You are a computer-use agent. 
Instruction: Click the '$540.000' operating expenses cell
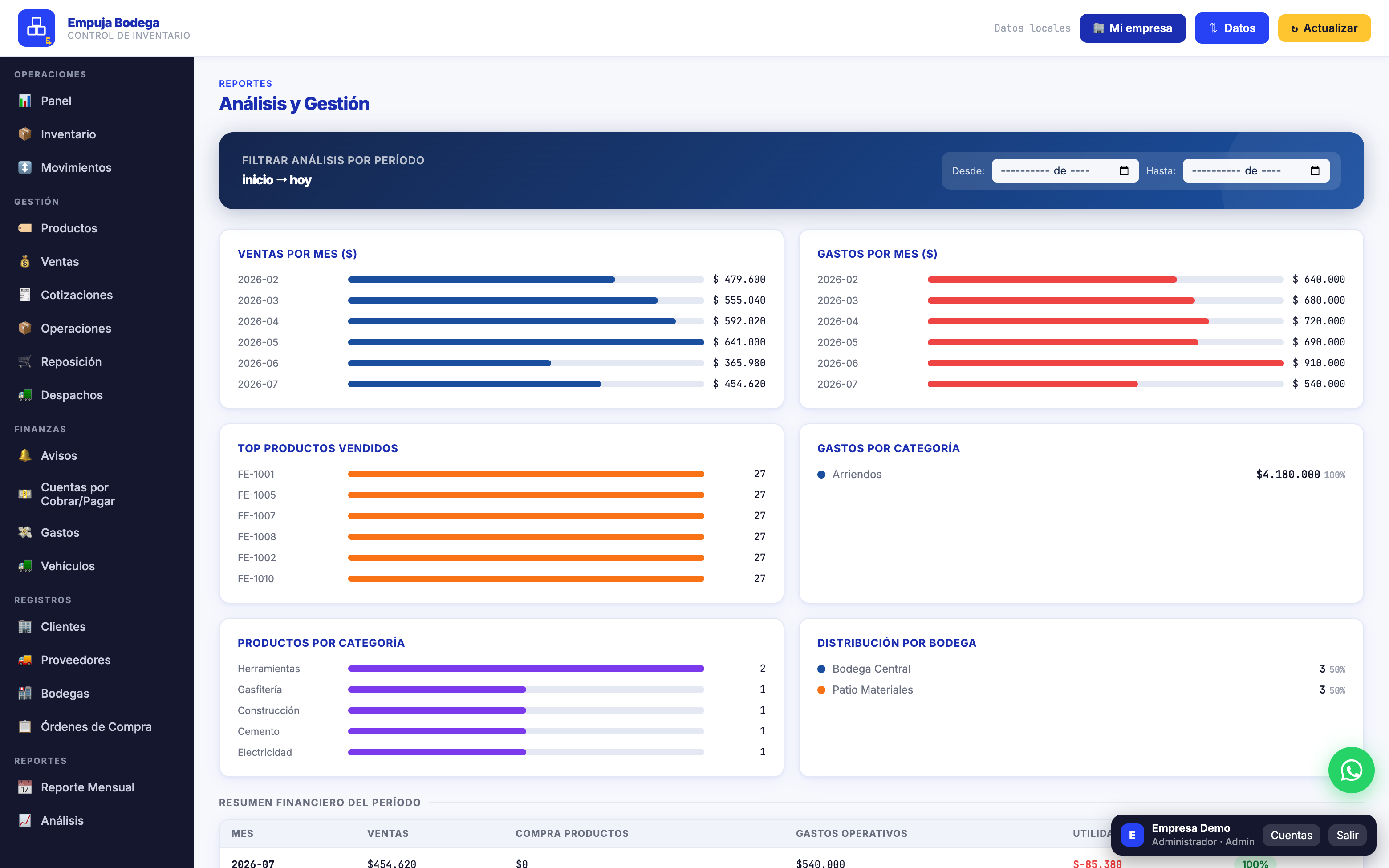tap(820, 864)
